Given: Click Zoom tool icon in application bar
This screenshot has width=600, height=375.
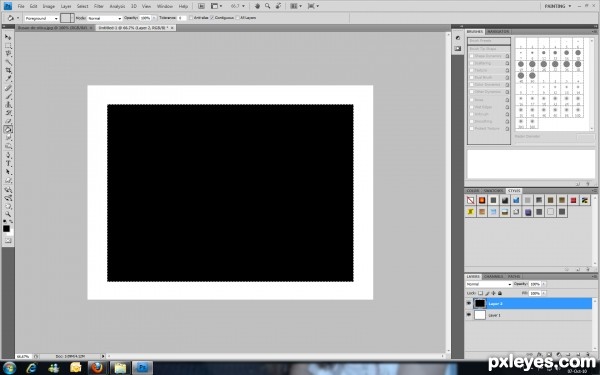Looking at the screenshot, I should [267, 6].
